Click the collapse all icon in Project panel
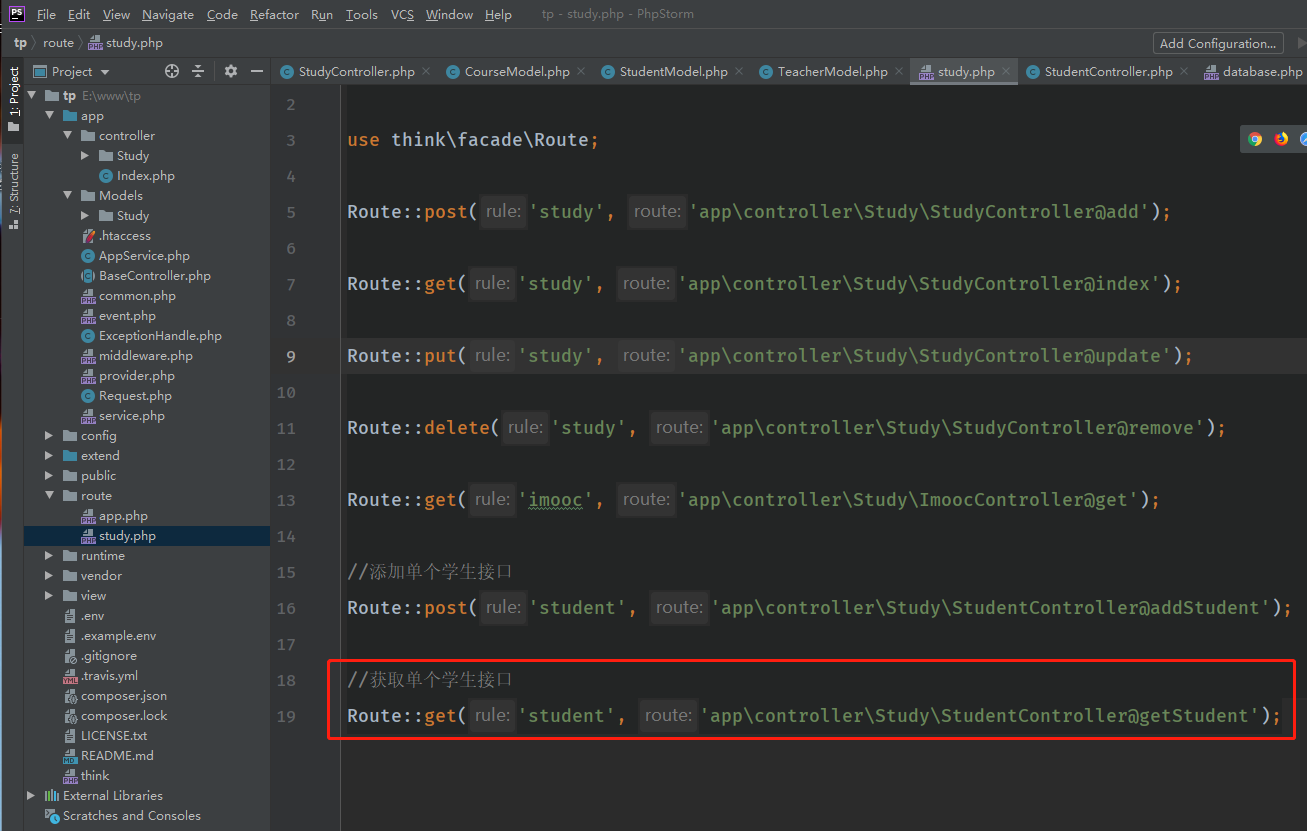The width and height of the screenshot is (1307, 831). tap(198, 71)
